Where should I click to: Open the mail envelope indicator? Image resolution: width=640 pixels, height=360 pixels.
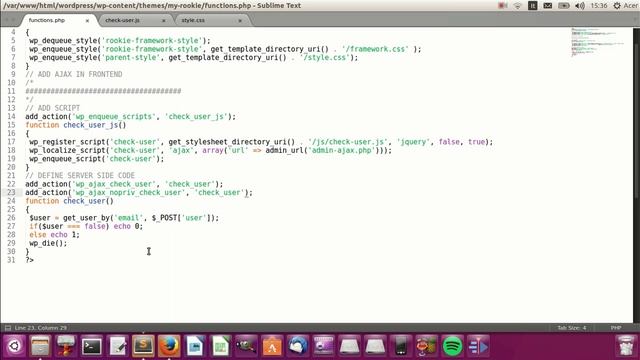click(x=548, y=6)
